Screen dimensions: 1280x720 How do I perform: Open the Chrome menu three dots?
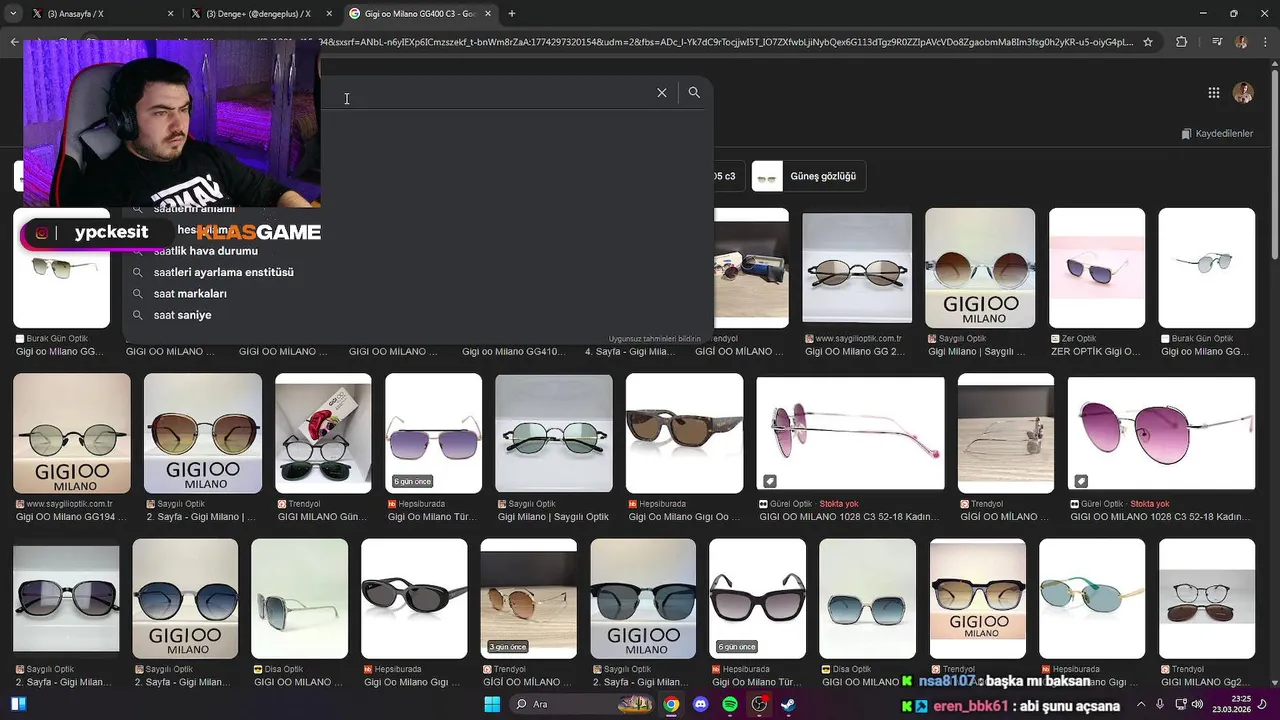click(1265, 42)
